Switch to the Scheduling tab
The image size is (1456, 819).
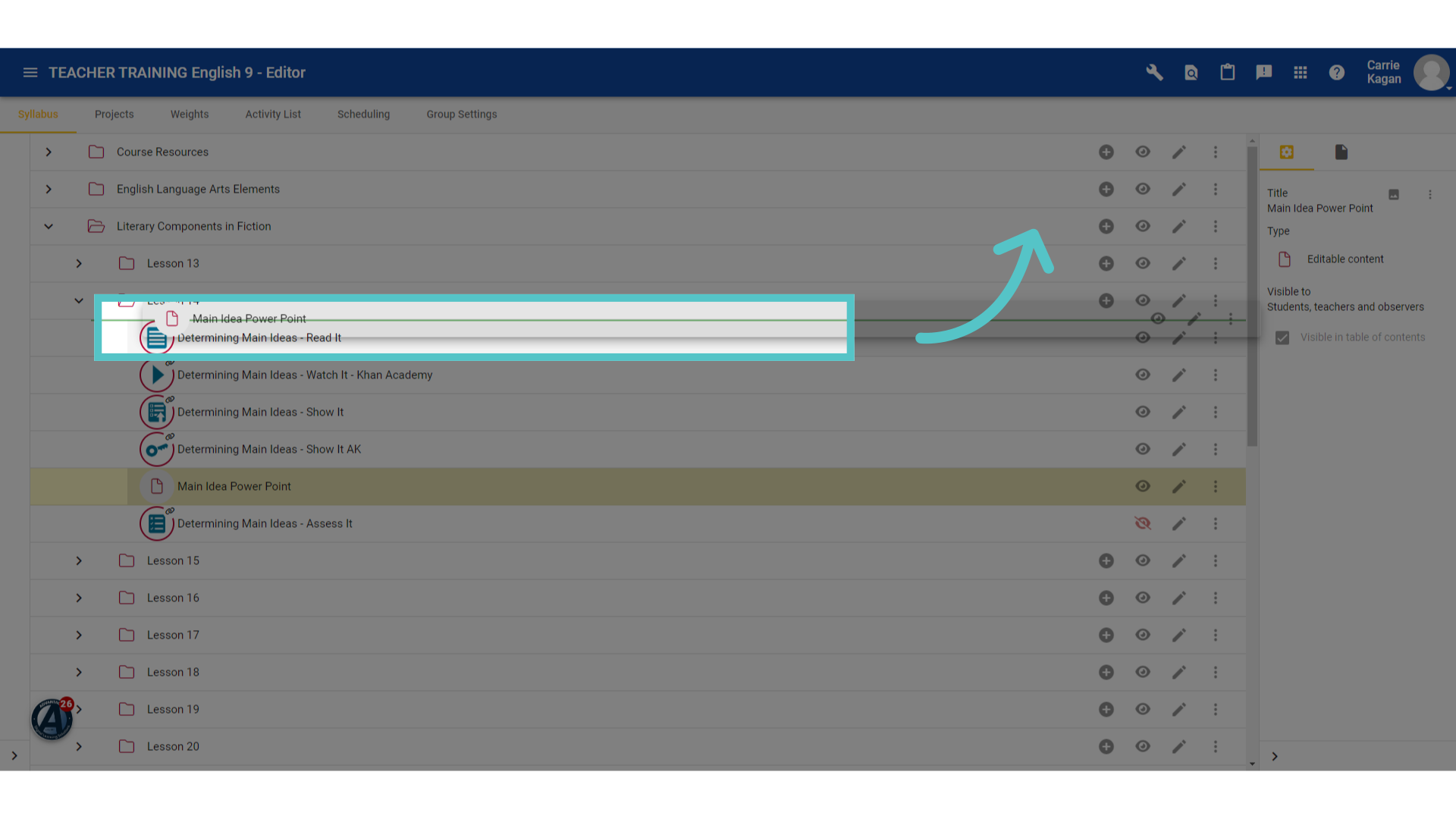(363, 115)
